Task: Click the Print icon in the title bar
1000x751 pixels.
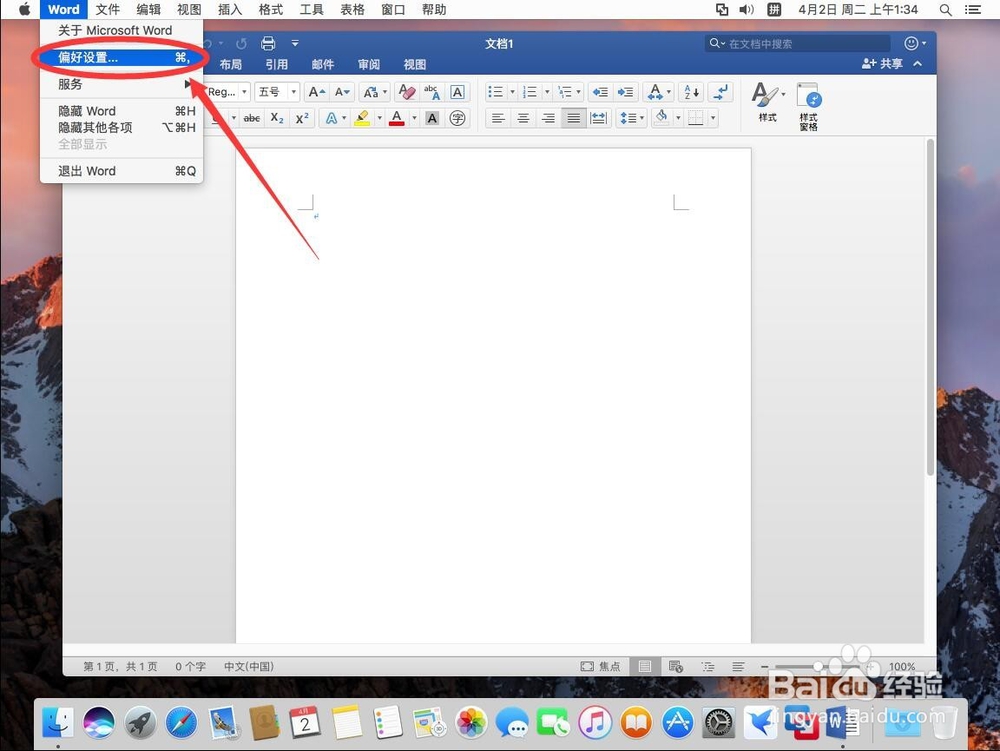Action: [268, 43]
